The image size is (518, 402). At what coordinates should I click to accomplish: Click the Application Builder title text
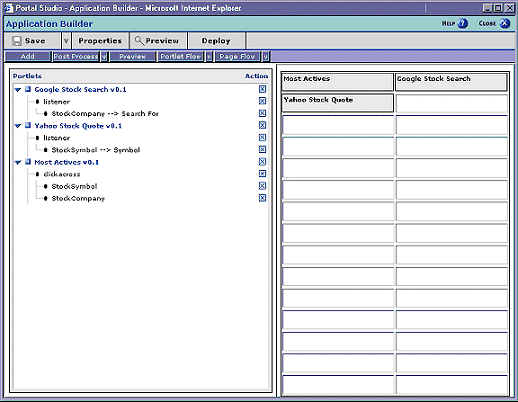[49, 24]
